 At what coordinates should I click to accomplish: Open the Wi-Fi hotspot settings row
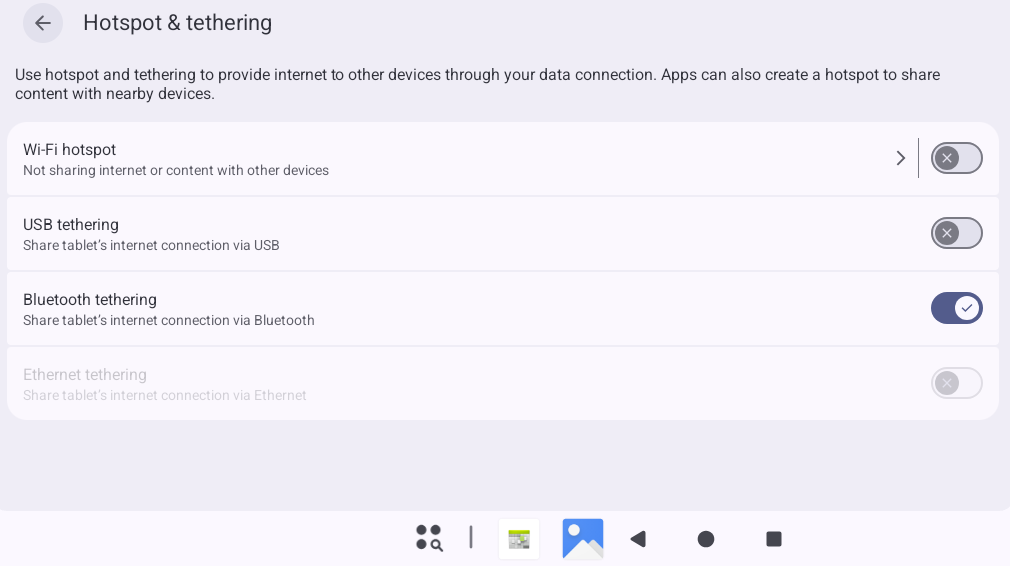(x=462, y=158)
